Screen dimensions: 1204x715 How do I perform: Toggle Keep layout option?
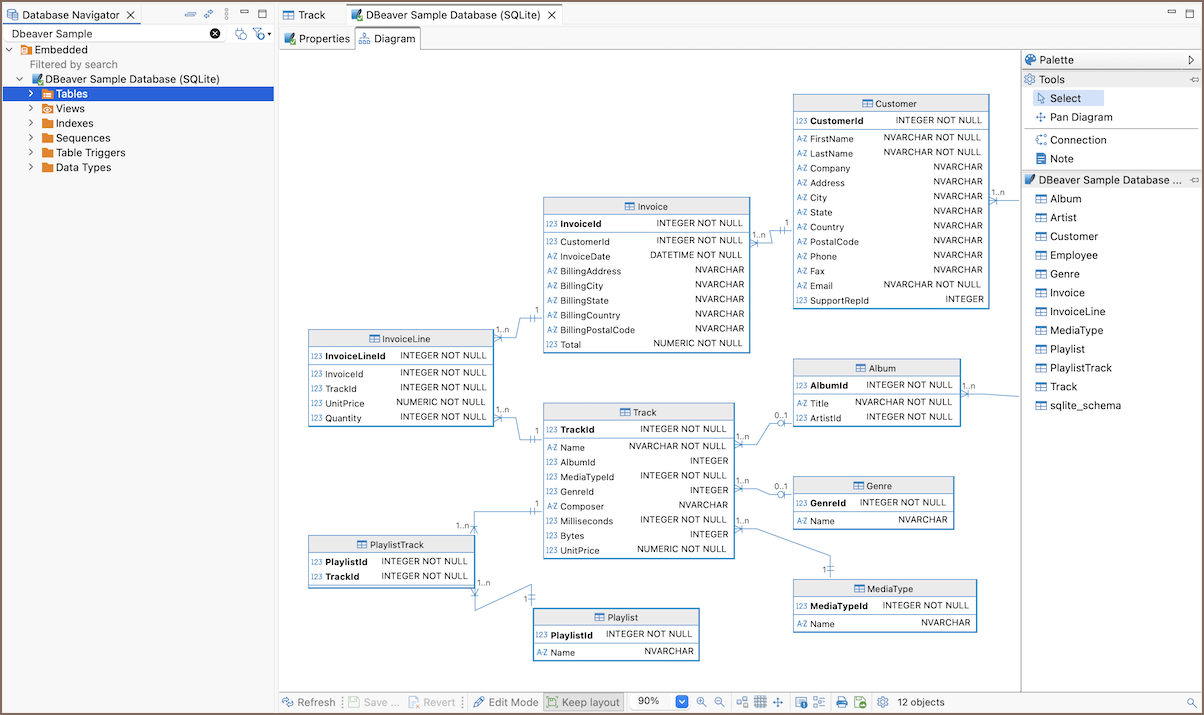point(583,702)
